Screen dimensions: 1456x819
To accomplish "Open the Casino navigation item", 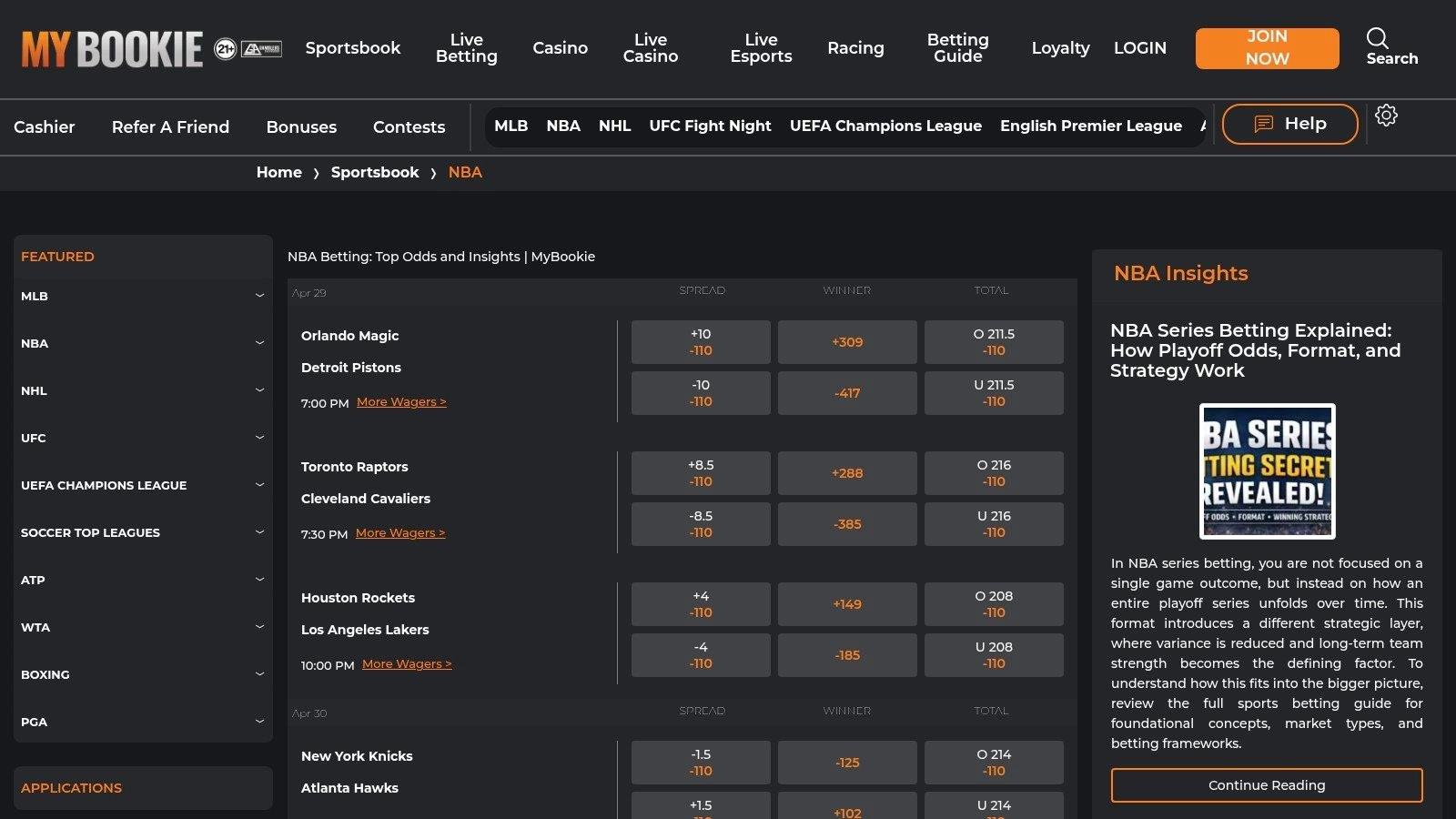I will tap(560, 47).
